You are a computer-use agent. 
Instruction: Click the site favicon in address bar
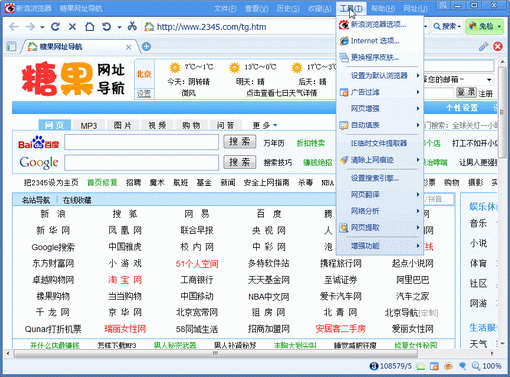tap(149, 27)
